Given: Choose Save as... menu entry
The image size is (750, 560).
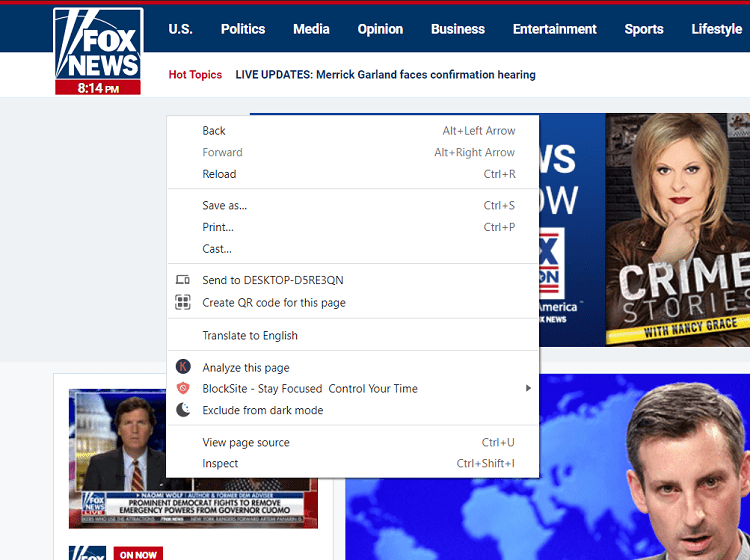Looking at the screenshot, I should [x=353, y=205].
